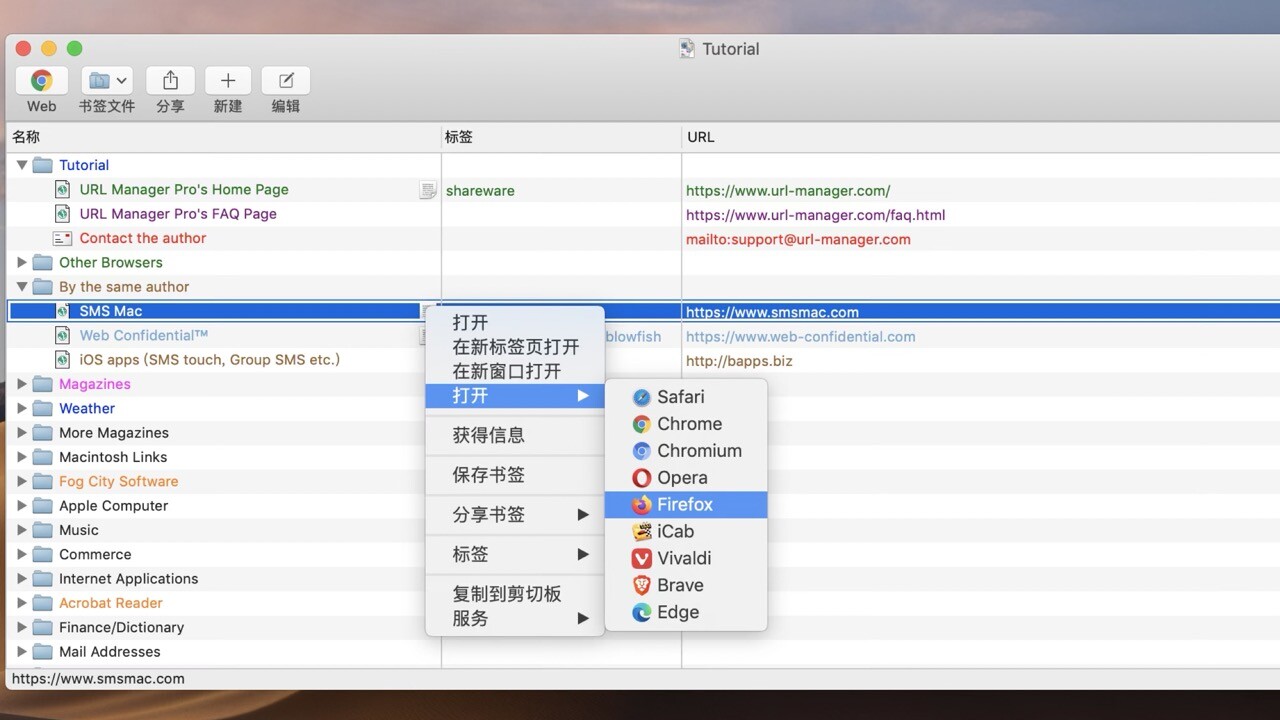This screenshot has height=720, width=1280.
Task: Click the bookmark icon beside URL Manager Pro's FAQ Page
Action: pos(62,214)
